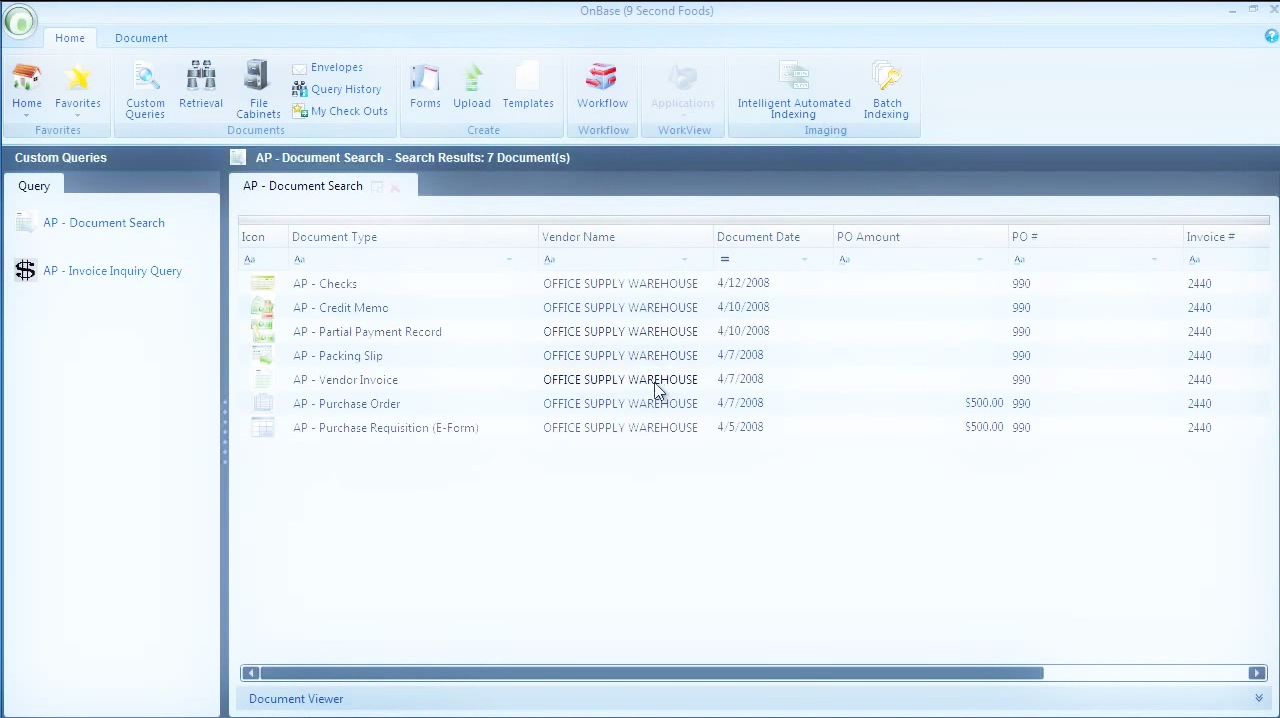
Task: Open PO Amount filter dropdown
Action: click(979, 260)
